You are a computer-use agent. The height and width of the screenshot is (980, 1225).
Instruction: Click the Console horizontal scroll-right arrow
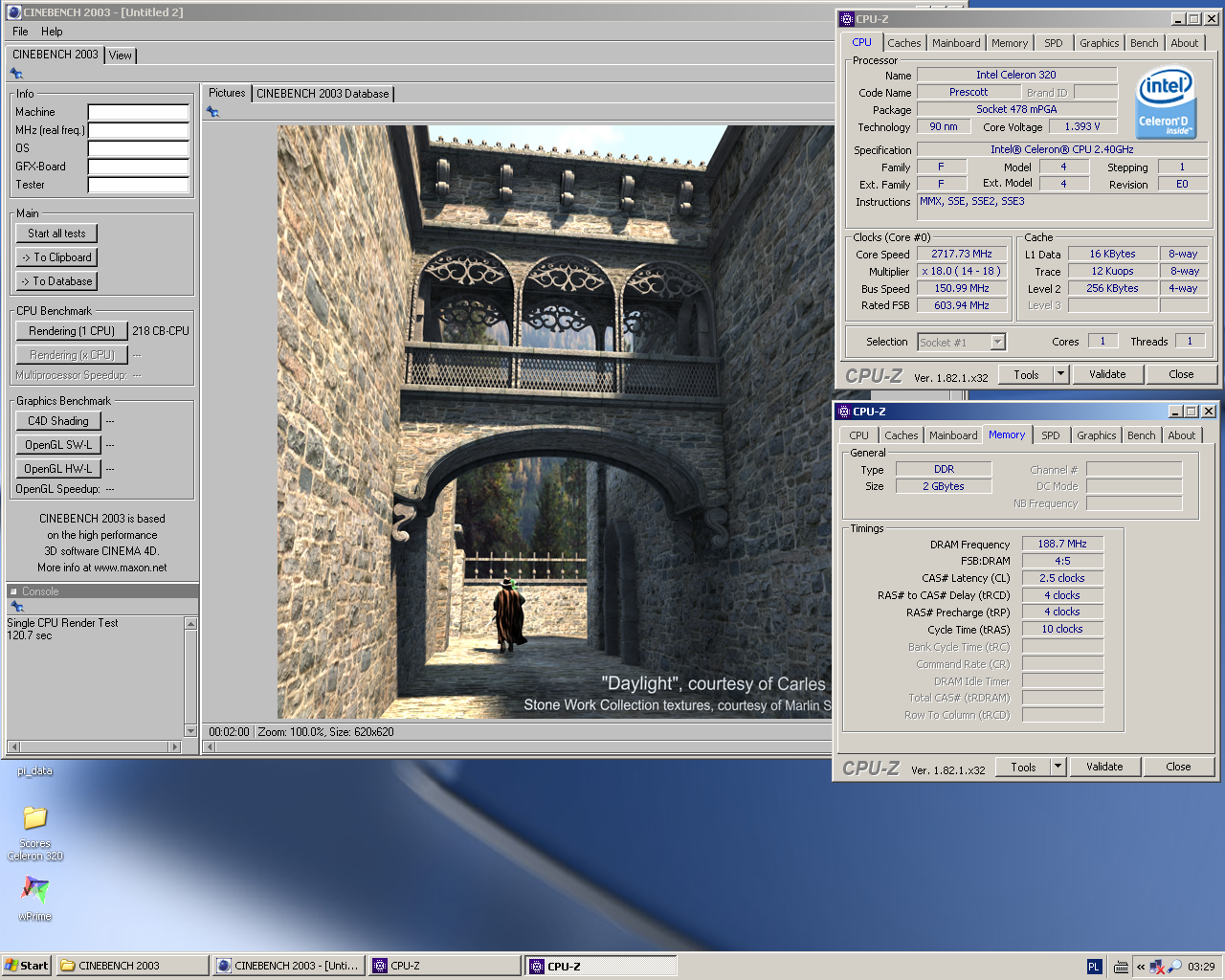click(x=174, y=746)
